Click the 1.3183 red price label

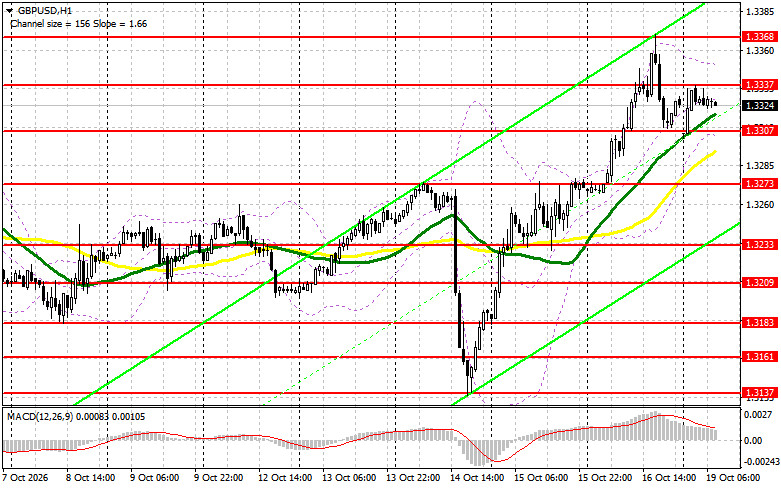coord(760,323)
